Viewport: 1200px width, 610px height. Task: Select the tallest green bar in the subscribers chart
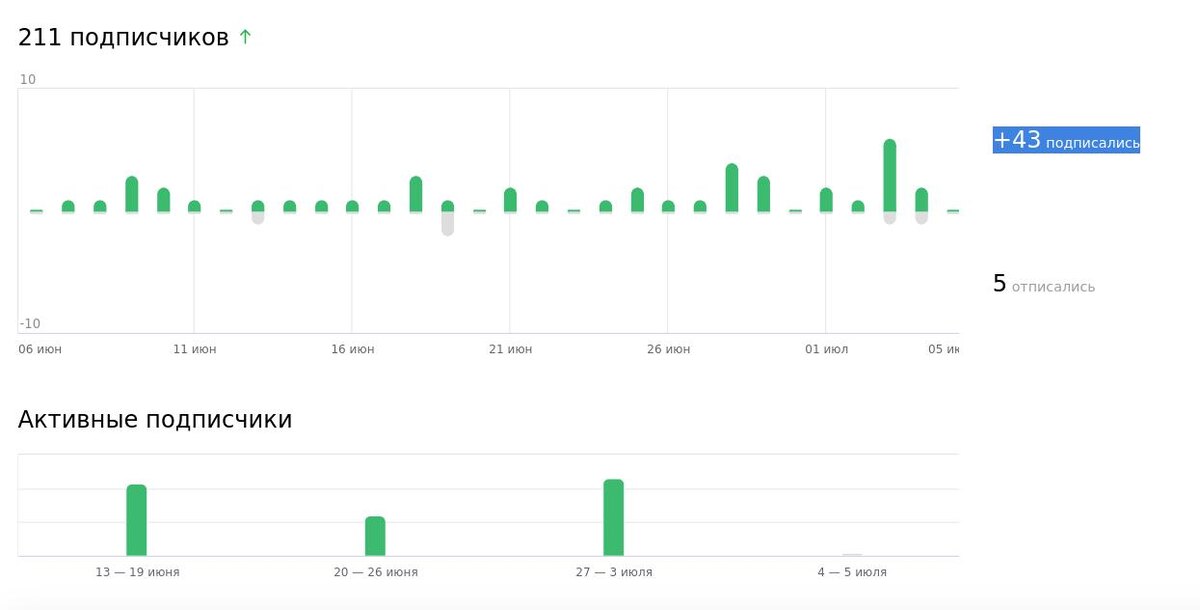pos(890,175)
